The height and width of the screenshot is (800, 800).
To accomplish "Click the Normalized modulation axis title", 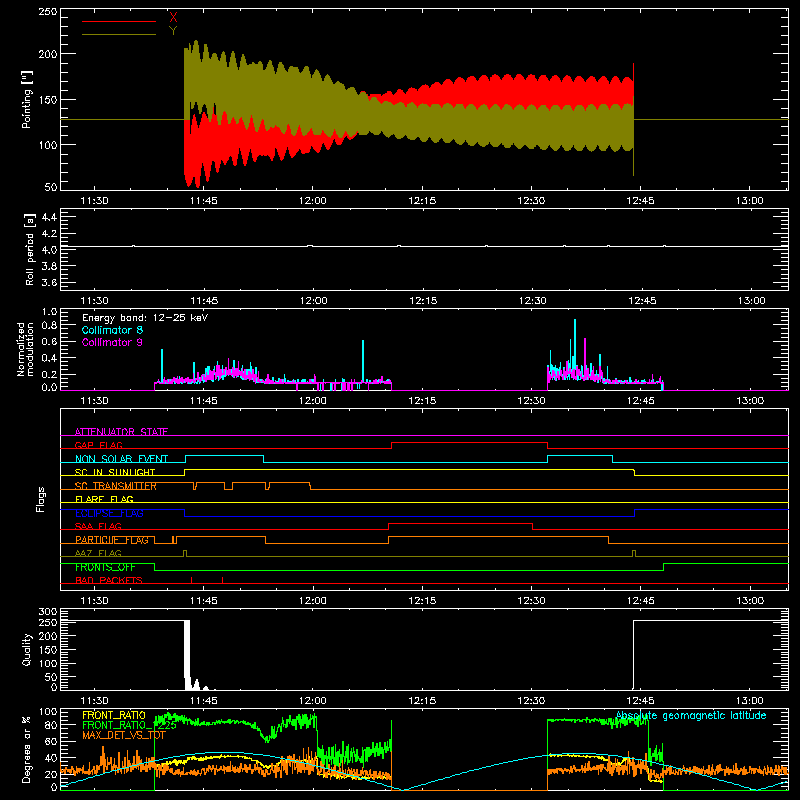I will 25,349.
